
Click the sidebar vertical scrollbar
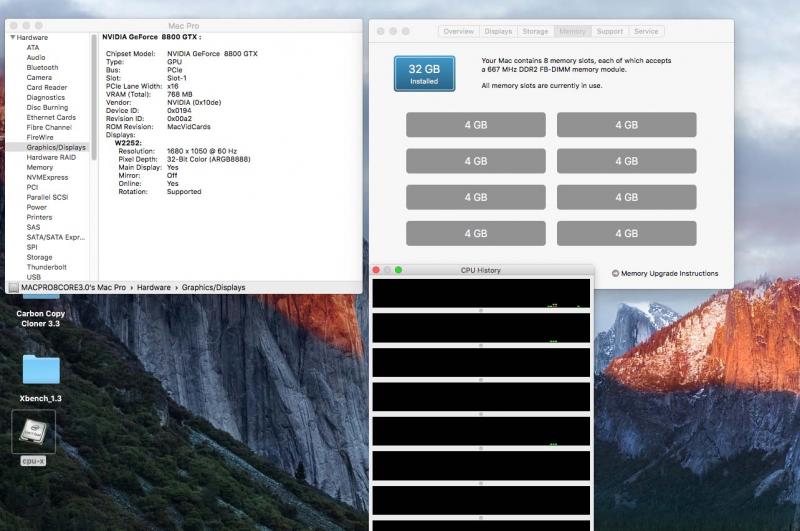[x=94, y=100]
